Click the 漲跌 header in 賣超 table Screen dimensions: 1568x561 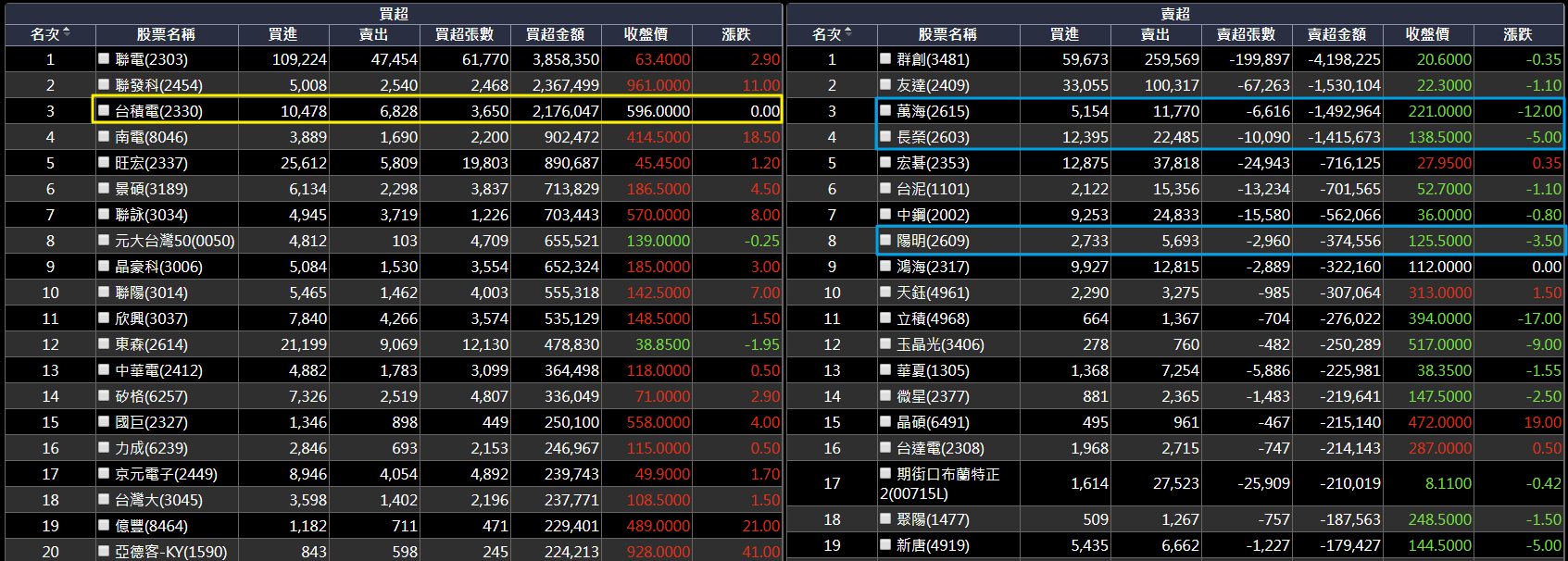click(1518, 34)
